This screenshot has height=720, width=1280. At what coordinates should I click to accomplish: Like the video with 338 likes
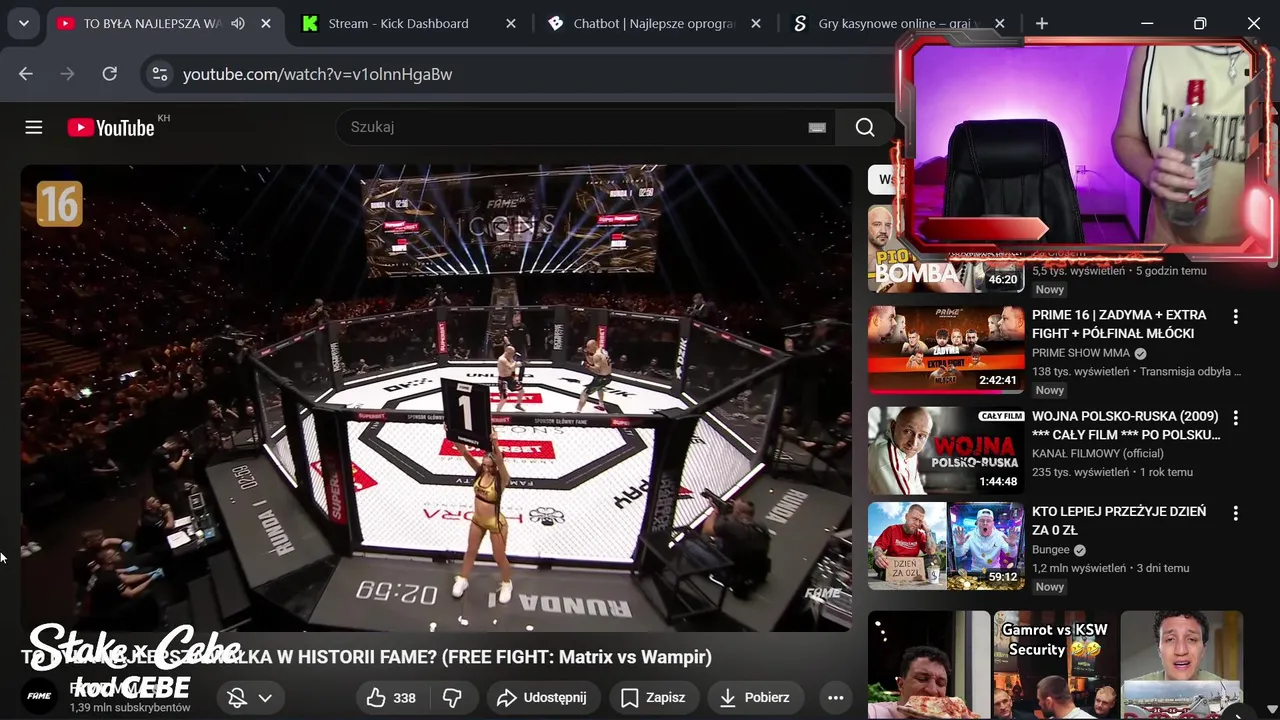[392, 697]
